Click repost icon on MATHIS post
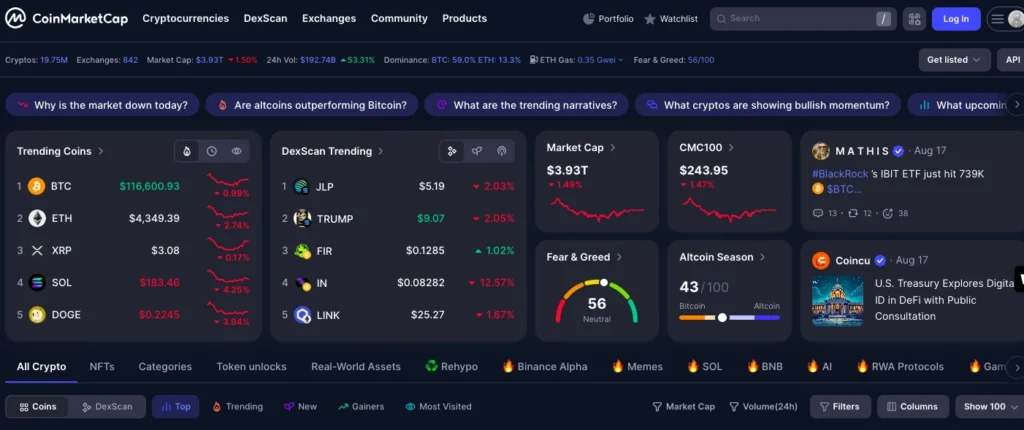 pos(853,213)
